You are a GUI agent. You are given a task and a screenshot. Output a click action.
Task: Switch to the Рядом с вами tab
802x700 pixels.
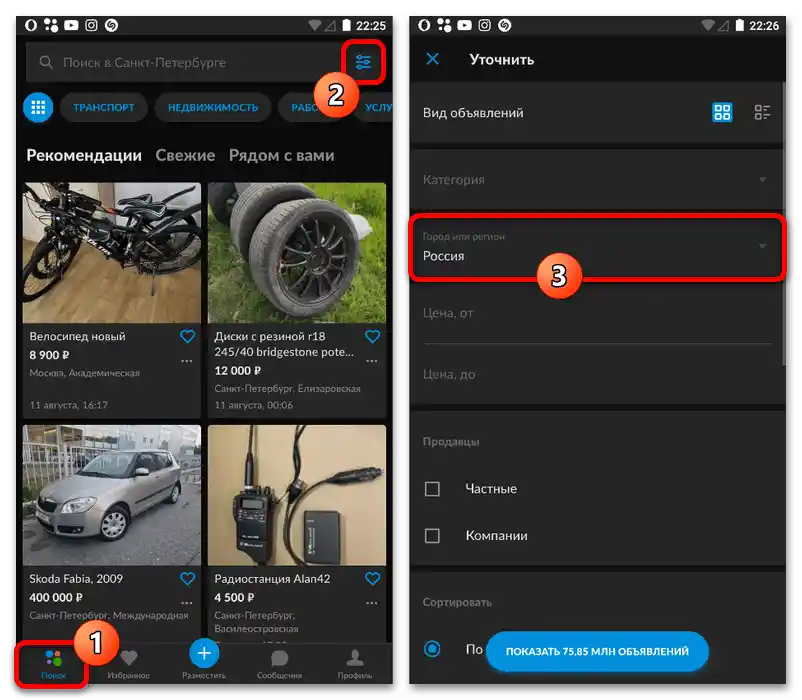coord(281,155)
